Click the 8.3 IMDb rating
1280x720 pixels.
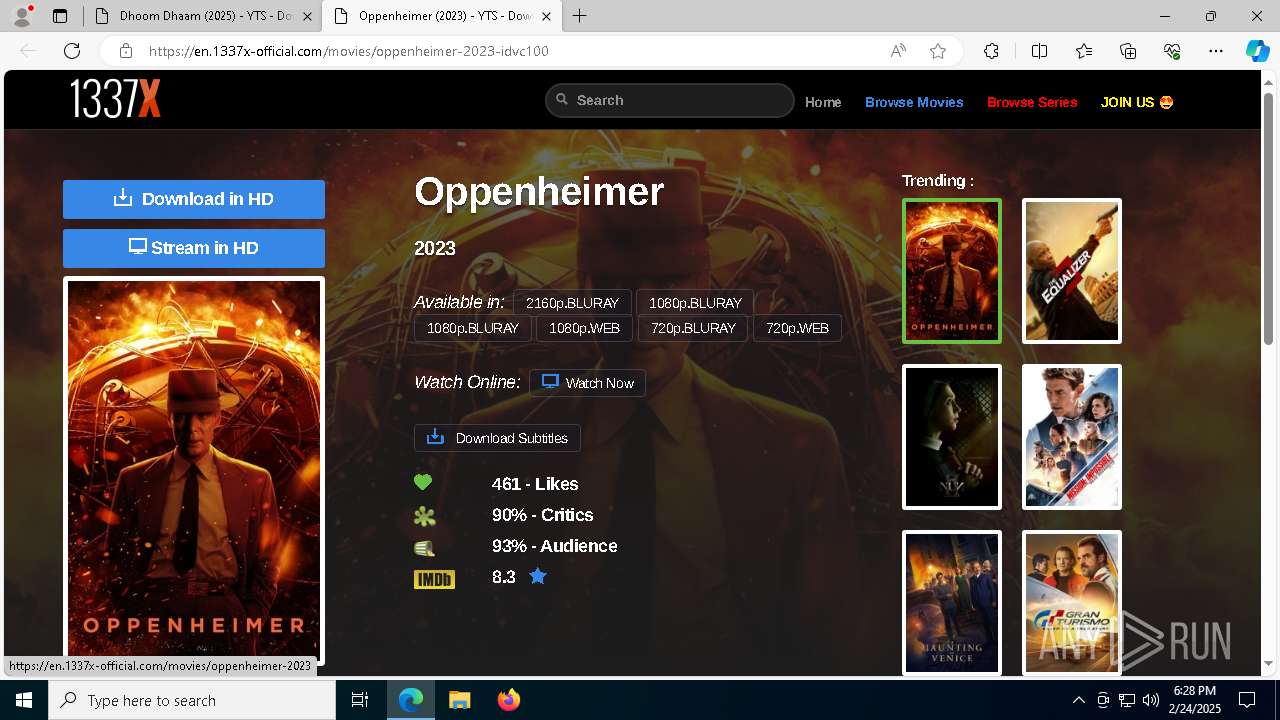click(504, 577)
